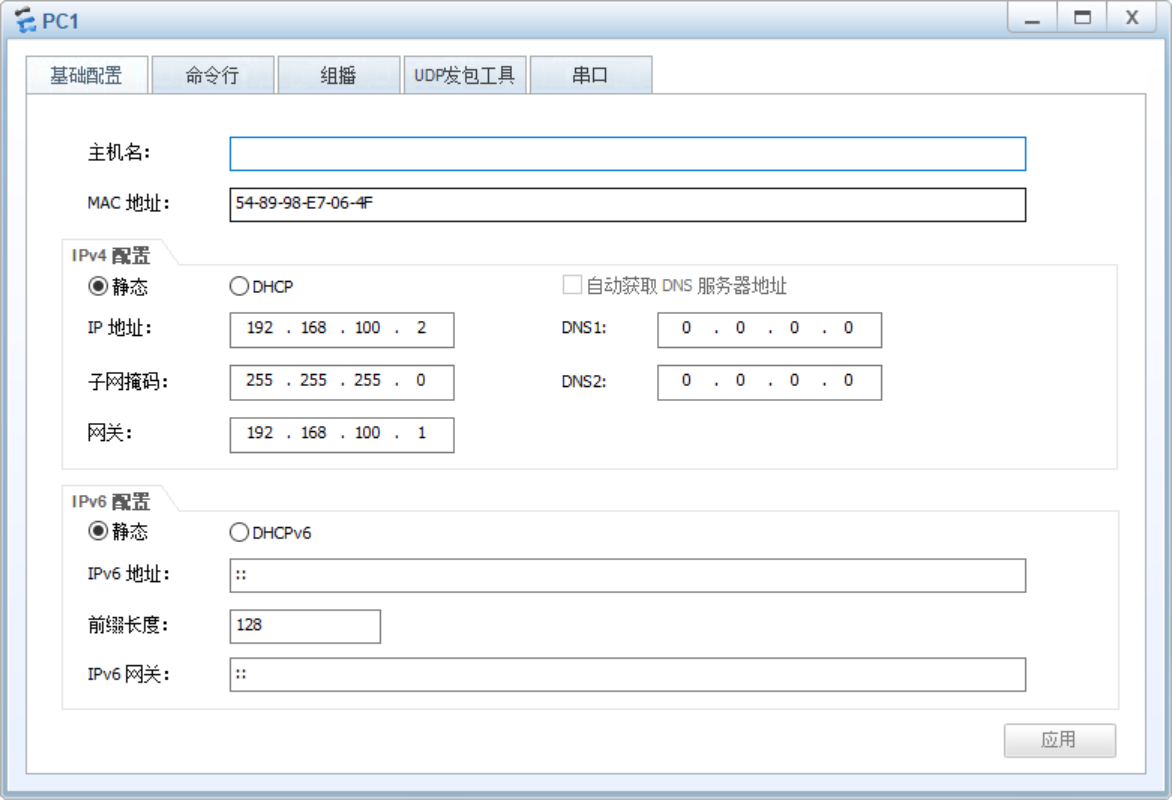This screenshot has width=1172, height=800.
Task: Select the 前缀长度 field showing 128
Action: pyautogui.click(x=303, y=626)
